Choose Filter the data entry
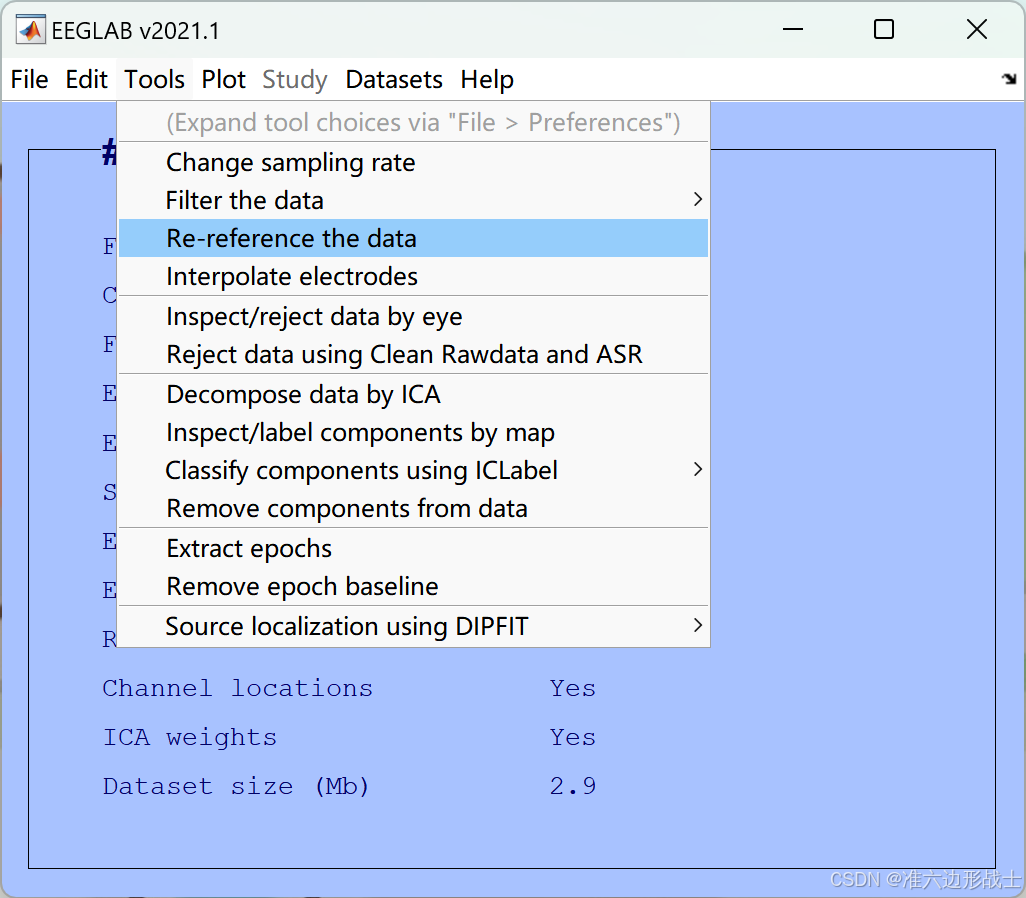This screenshot has width=1026, height=898. point(414,200)
